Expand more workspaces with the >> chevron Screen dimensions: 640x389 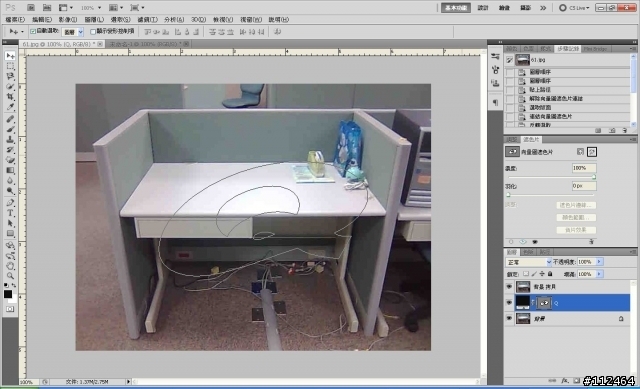543,8
